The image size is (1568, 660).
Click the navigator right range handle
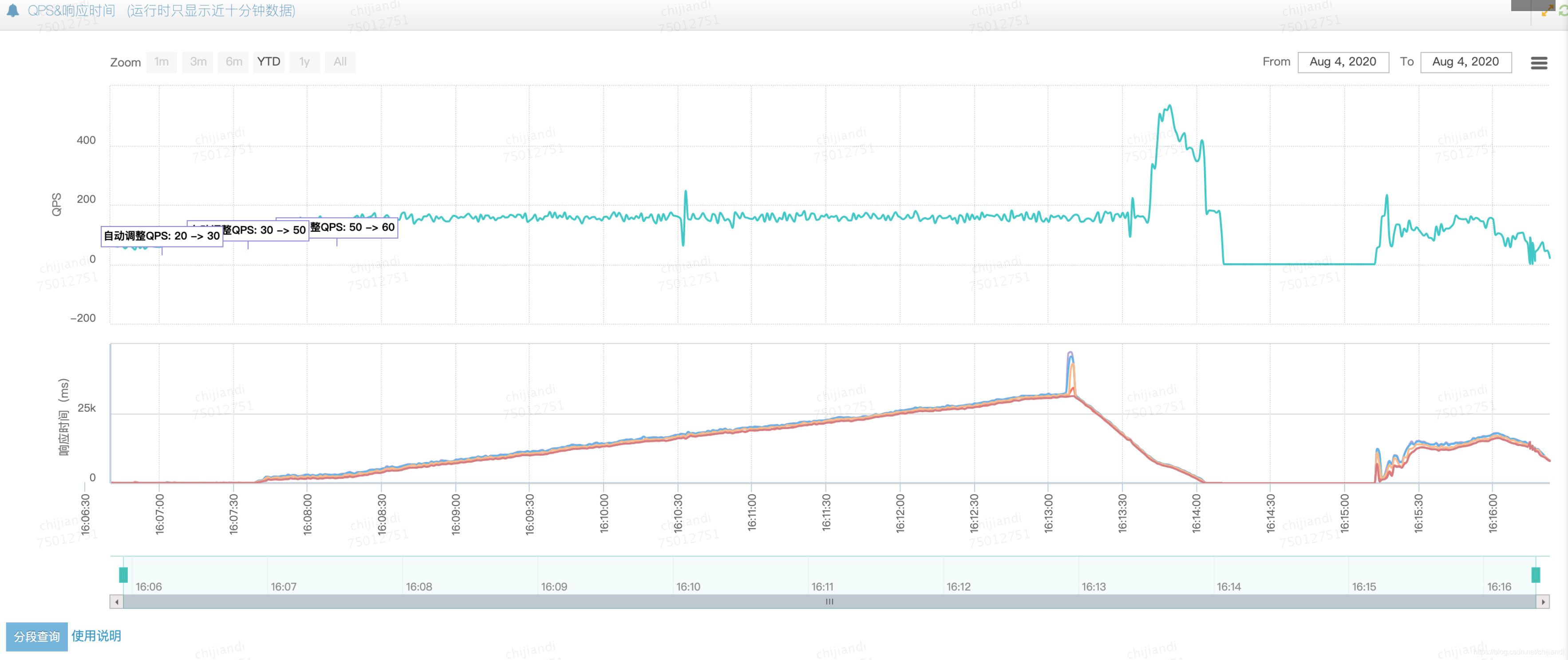pos(1536,574)
